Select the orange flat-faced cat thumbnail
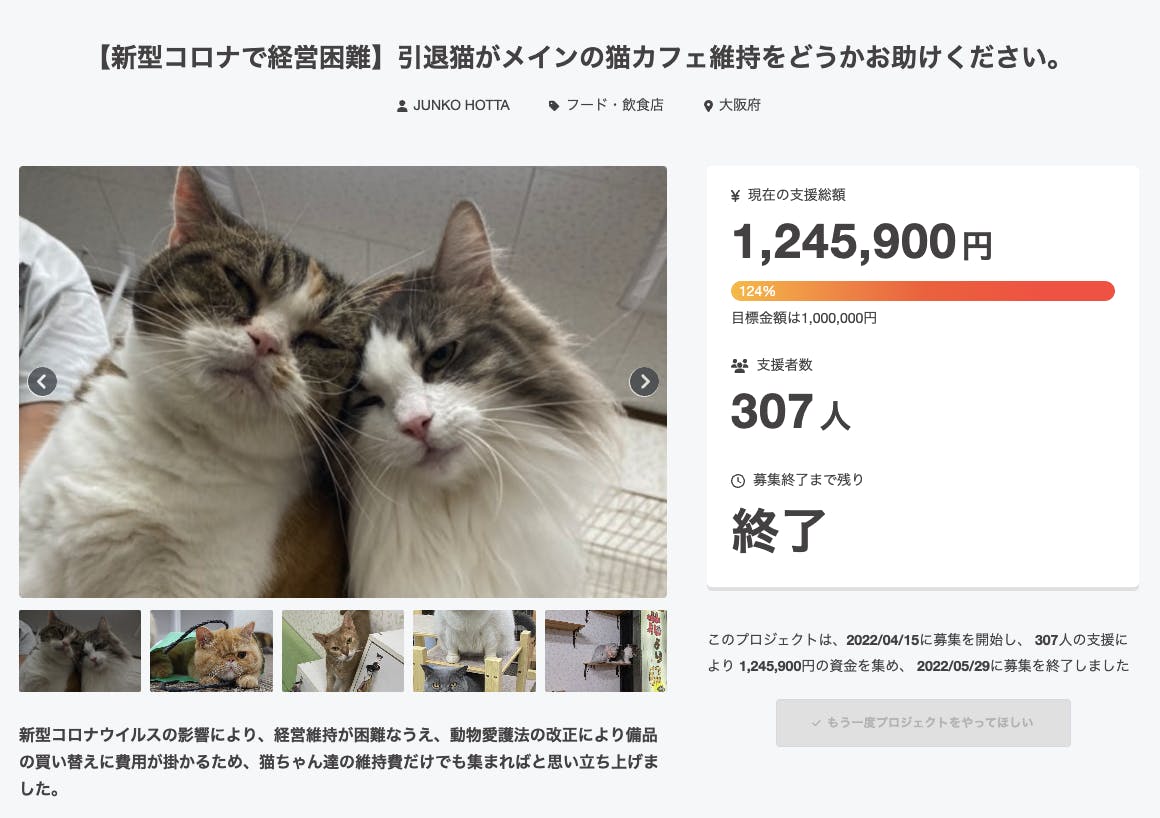 pos(211,651)
